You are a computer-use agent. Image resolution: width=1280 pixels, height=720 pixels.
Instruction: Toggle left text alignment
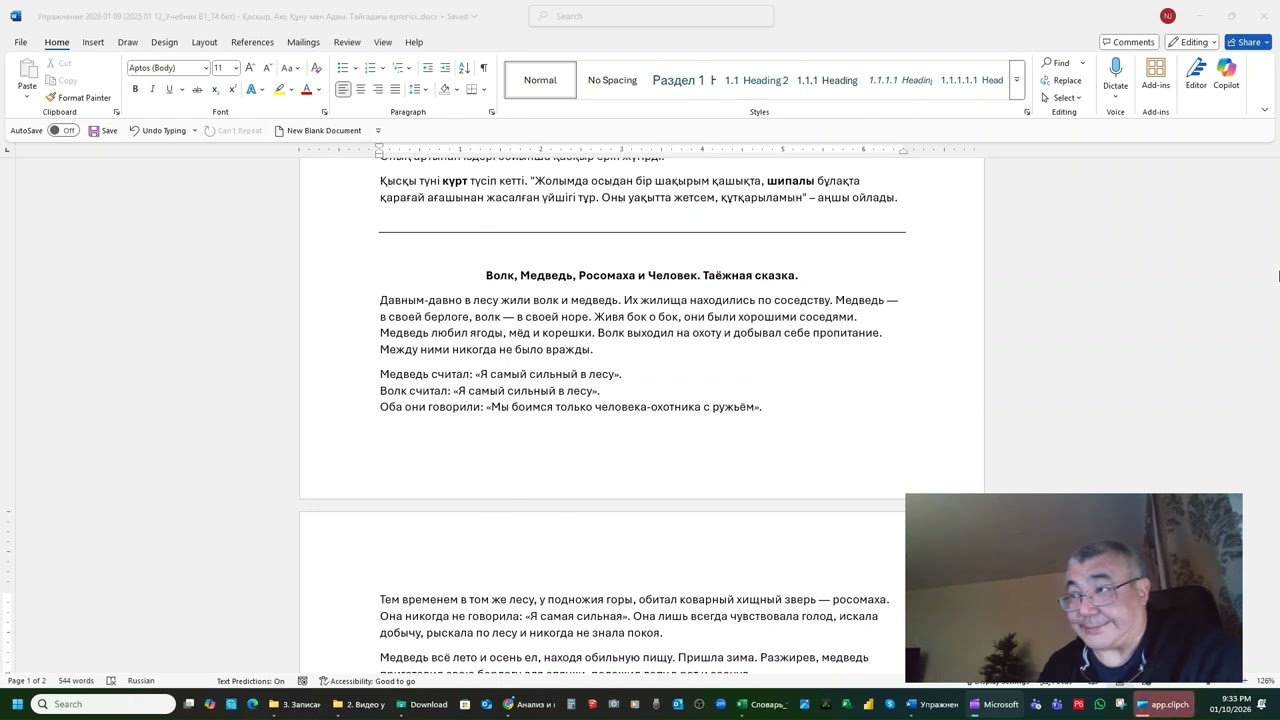(343, 89)
